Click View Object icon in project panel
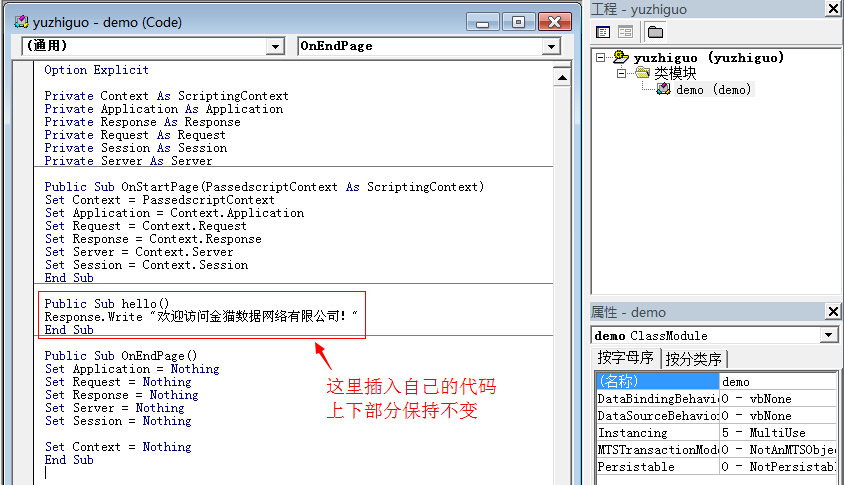The width and height of the screenshot is (844, 485). coord(625,32)
